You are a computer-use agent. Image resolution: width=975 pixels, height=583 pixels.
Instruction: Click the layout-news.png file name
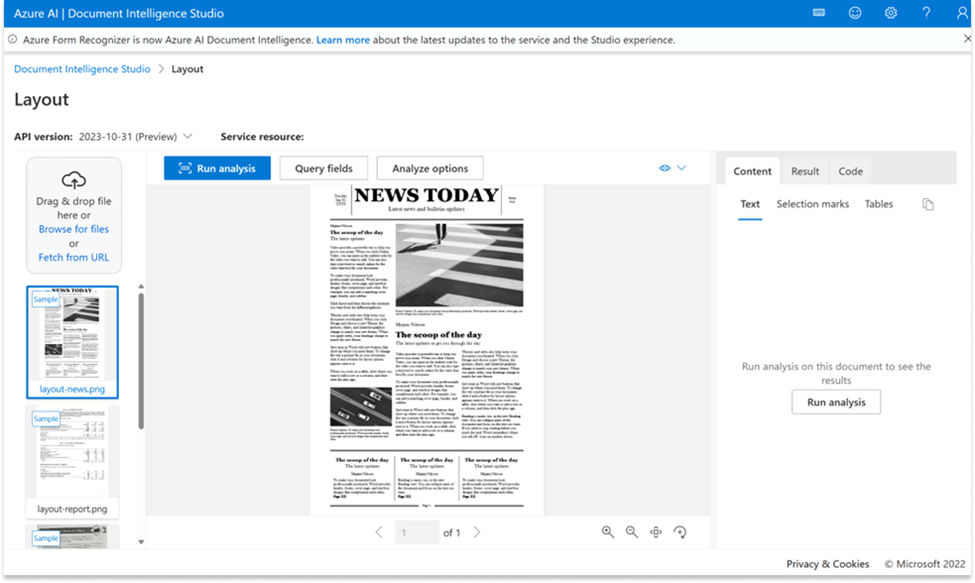click(72, 390)
